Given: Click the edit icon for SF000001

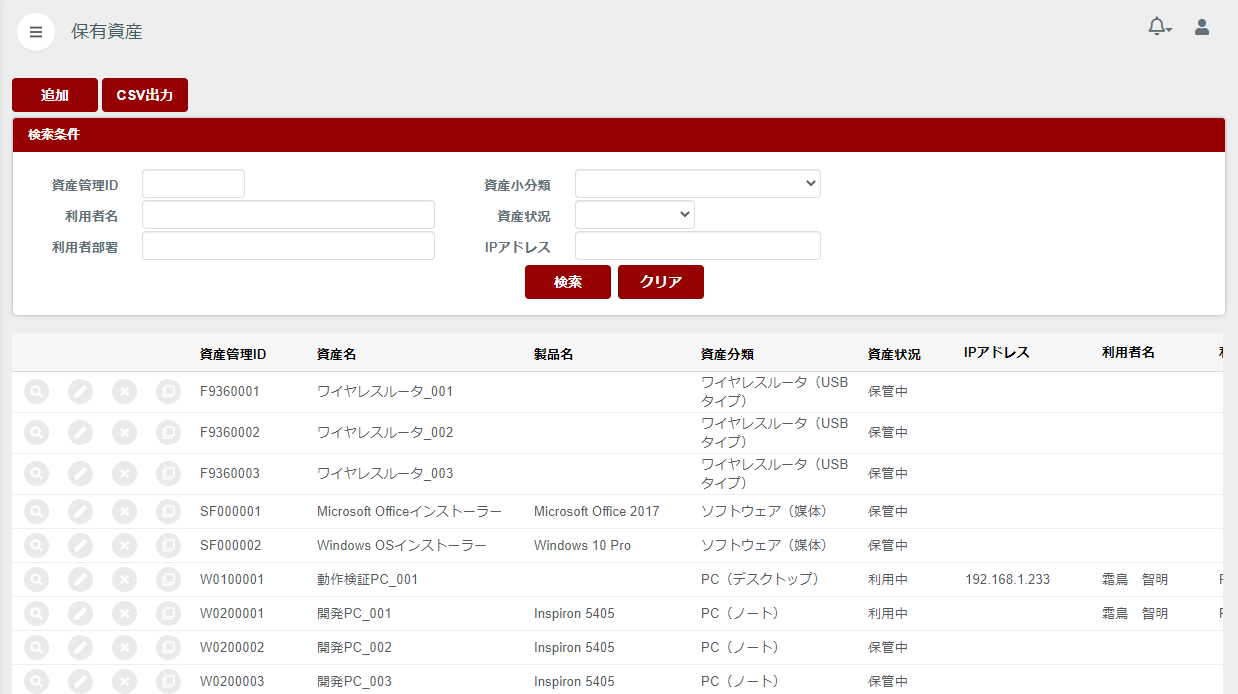Looking at the screenshot, I should tap(80, 511).
